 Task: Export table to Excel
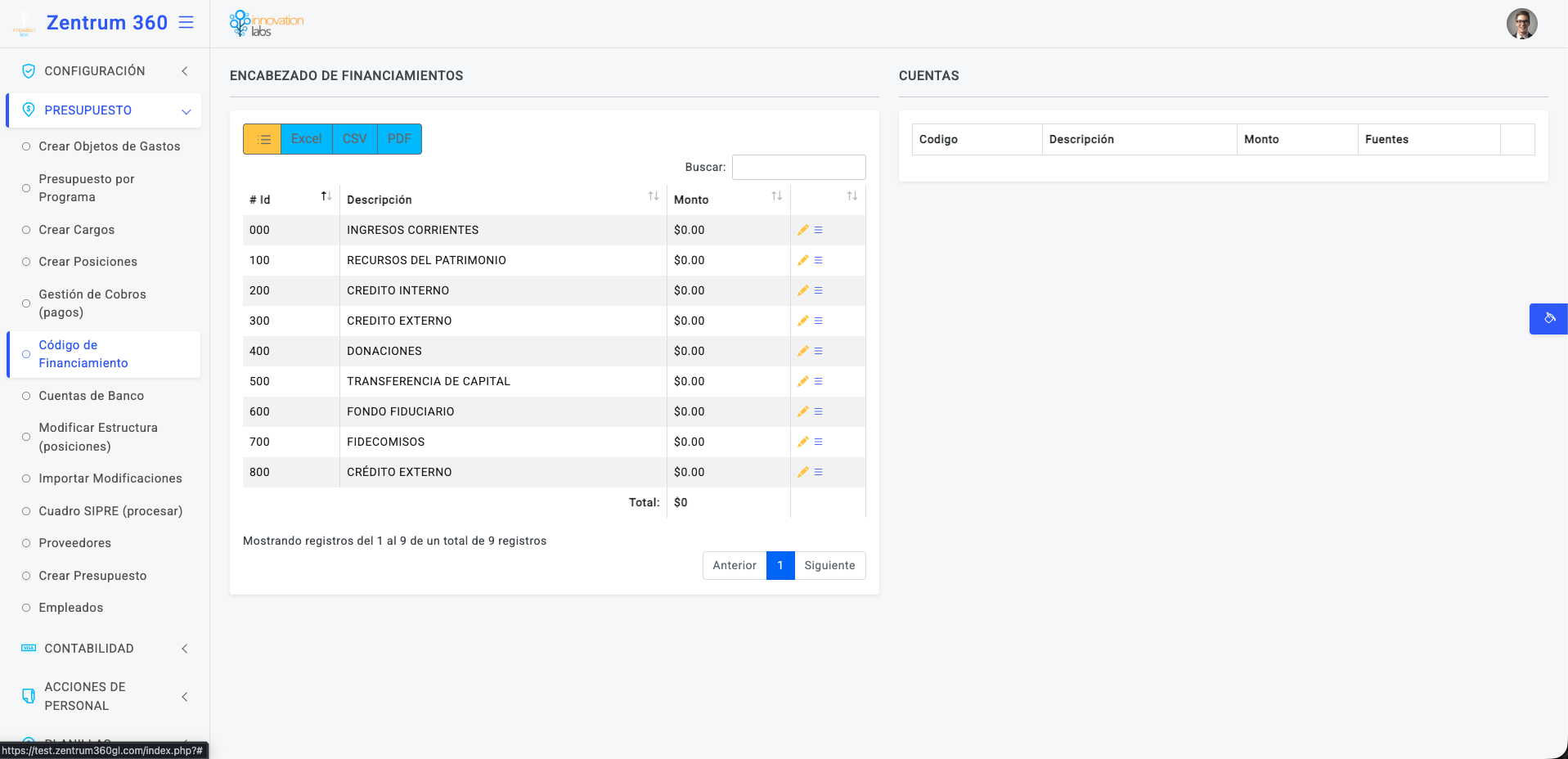307,139
